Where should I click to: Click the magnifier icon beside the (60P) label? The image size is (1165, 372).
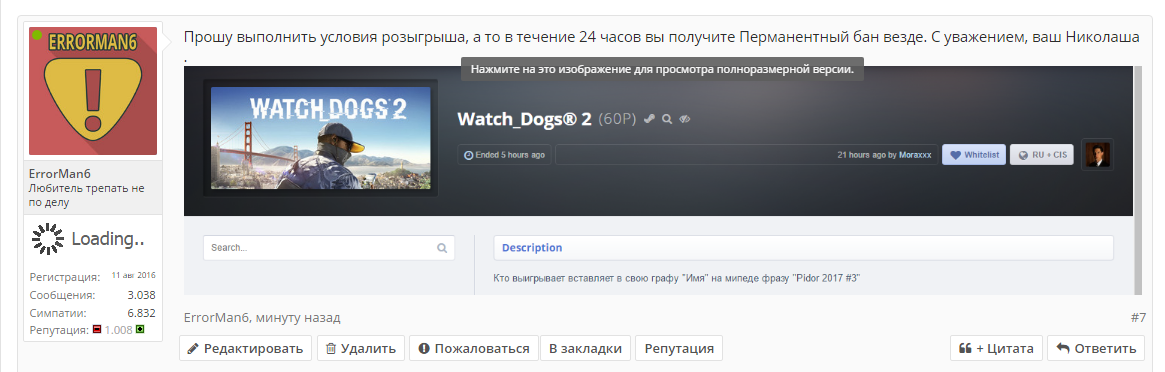(667, 118)
